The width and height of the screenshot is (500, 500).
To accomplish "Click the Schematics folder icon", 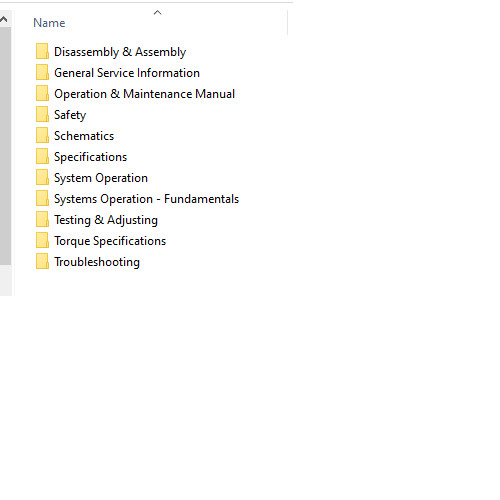I will click(x=42, y=136).
